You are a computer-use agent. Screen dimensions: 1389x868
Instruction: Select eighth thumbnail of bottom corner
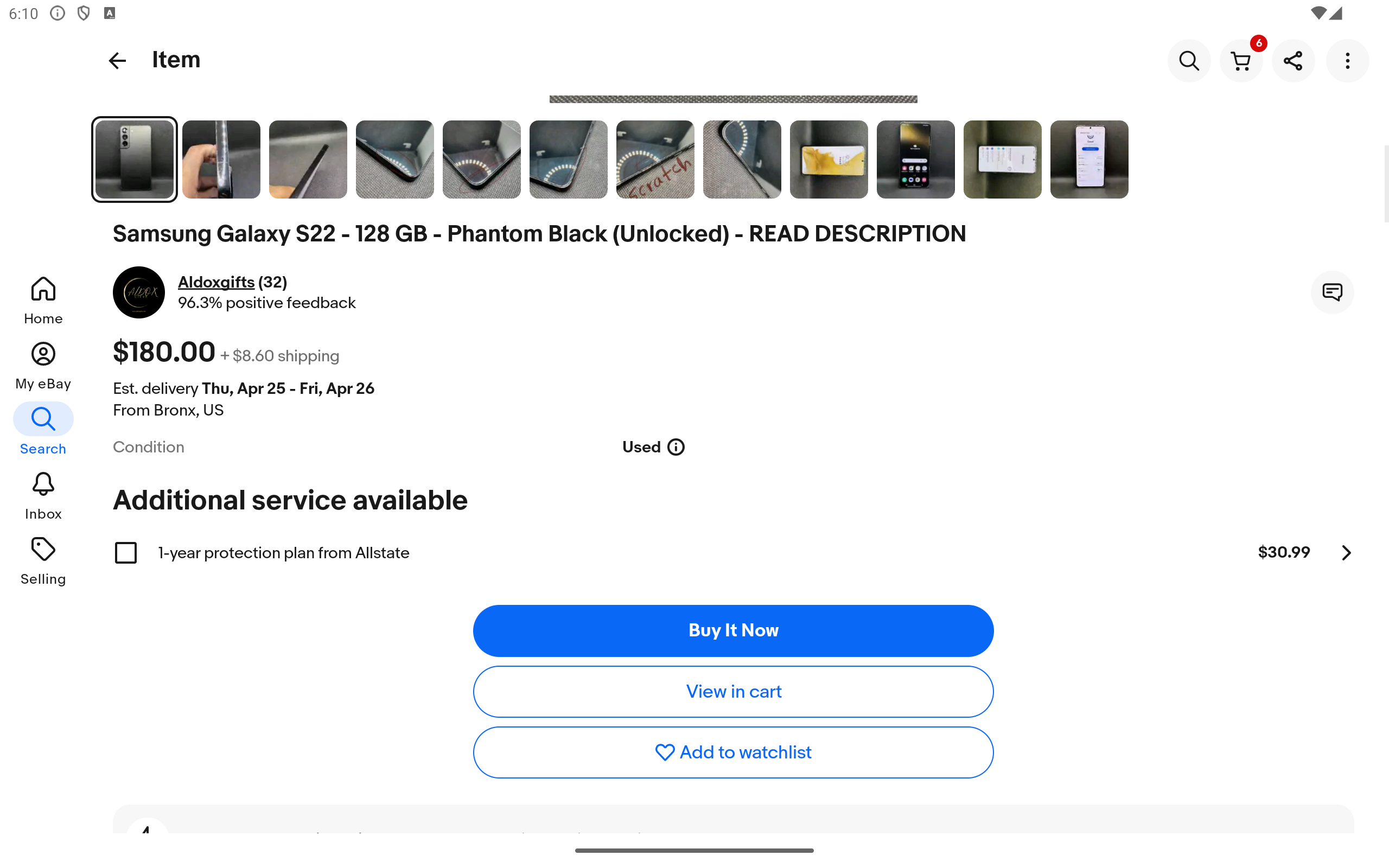click(x=742, y=159)
